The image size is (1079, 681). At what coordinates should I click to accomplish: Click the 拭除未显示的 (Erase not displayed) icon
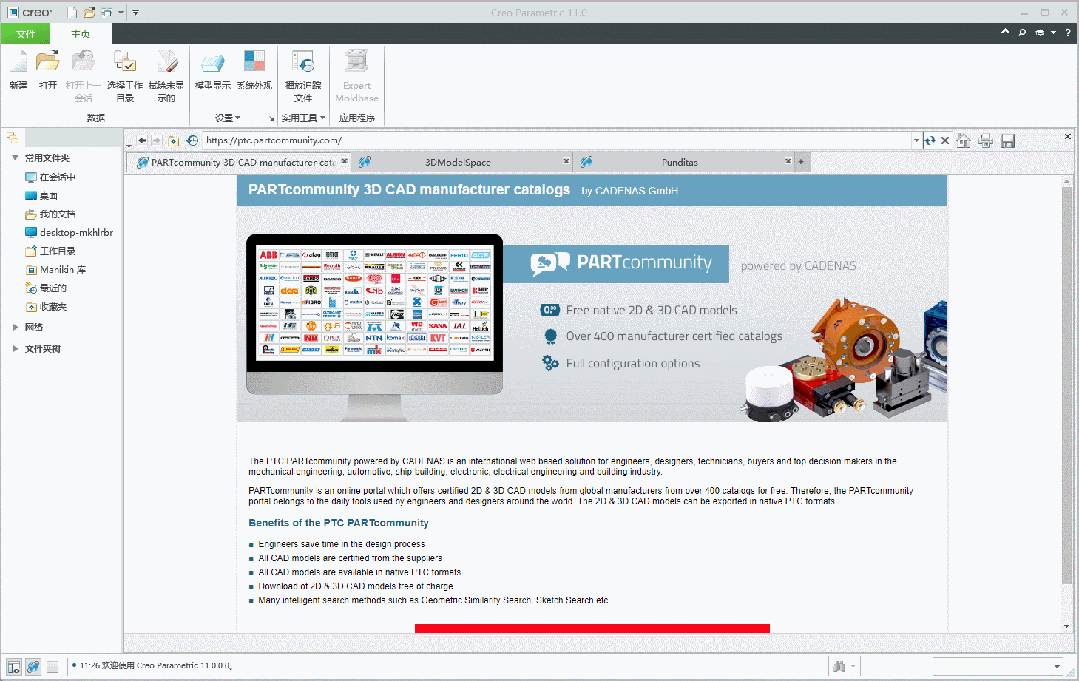tap(167, 62)
